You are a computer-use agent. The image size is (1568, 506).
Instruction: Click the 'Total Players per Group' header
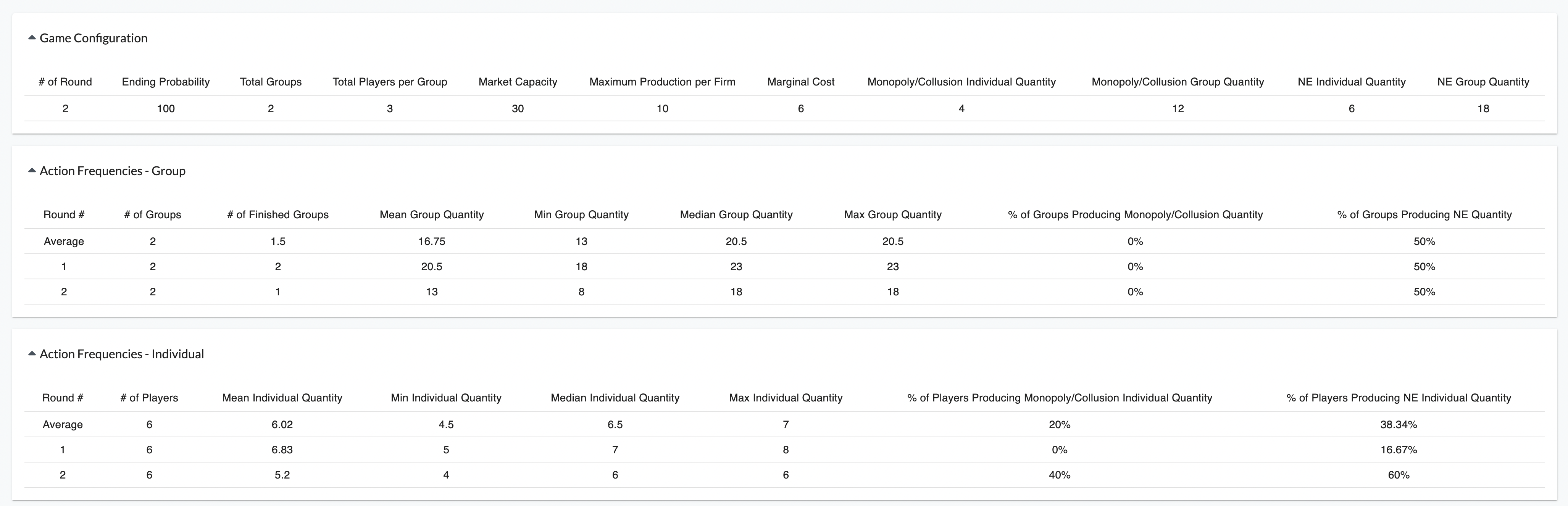[x=390, y=82]
